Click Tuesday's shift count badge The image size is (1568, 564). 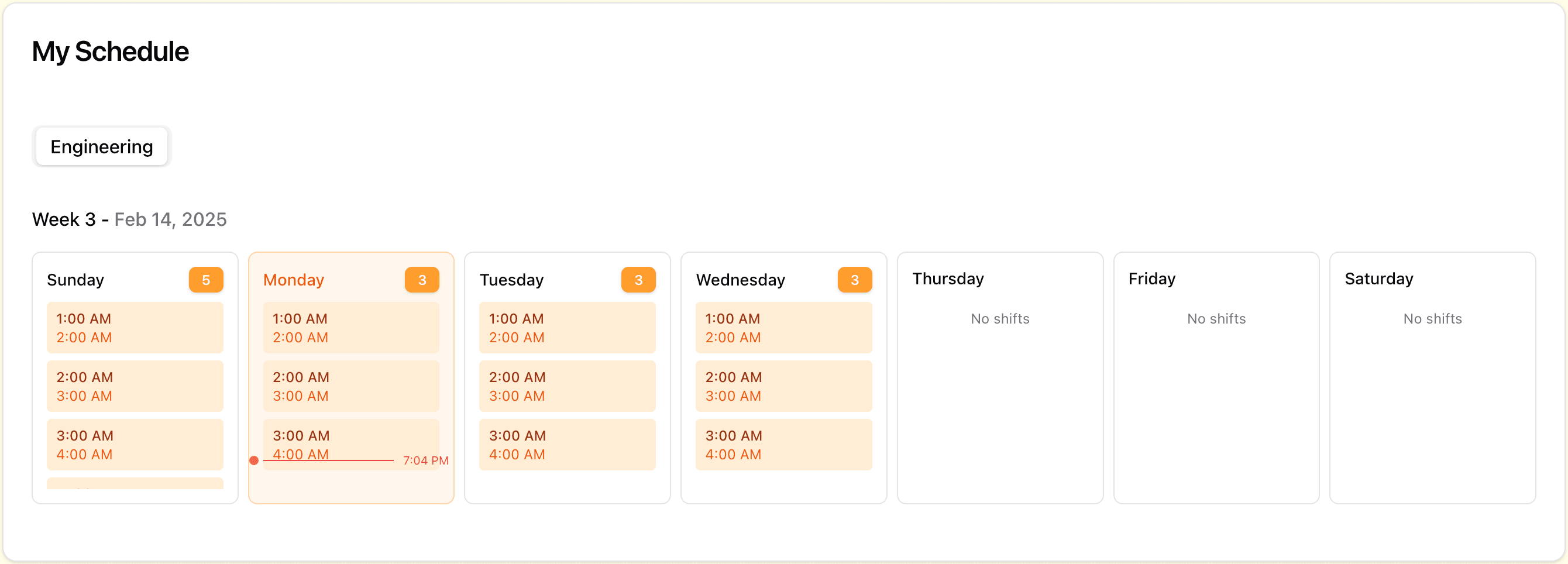coord(638,280)
